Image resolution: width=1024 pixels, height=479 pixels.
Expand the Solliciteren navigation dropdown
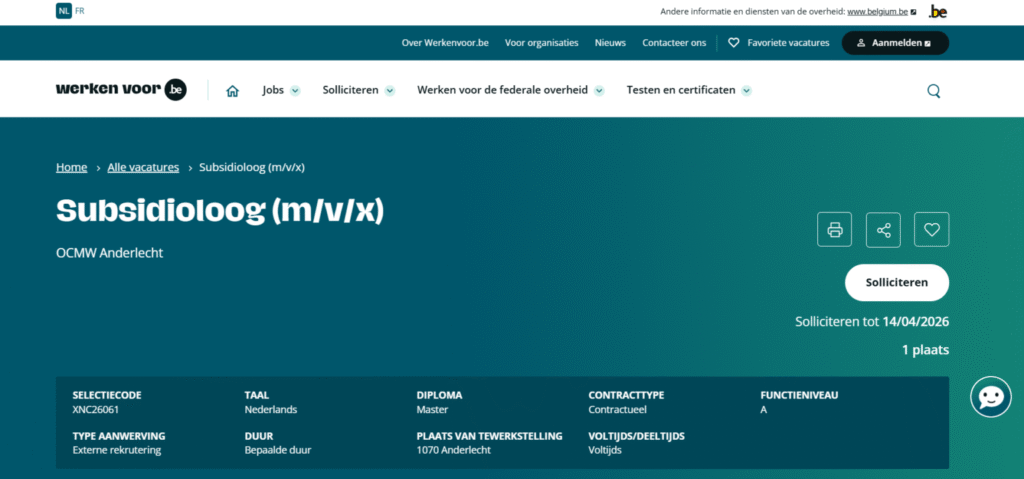pyautogui.click(x=358, y=90)
